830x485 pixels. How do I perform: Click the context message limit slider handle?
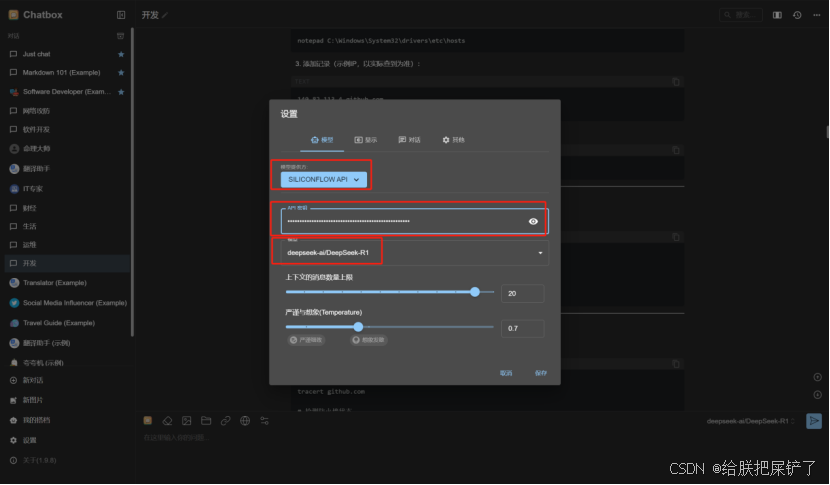475,292
